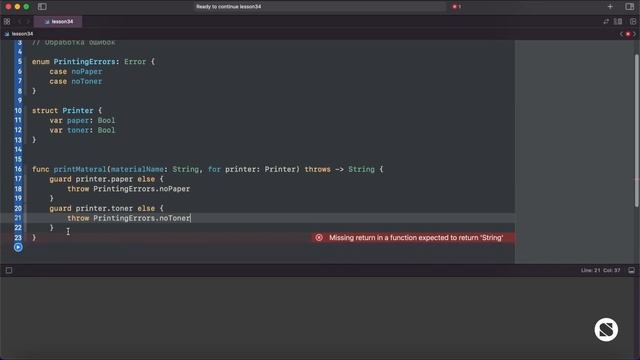Image resolution: width=640 pixels, height=360 pixels.
Task: Click line number 10 in the gutter
Action: tap(18, 111)
